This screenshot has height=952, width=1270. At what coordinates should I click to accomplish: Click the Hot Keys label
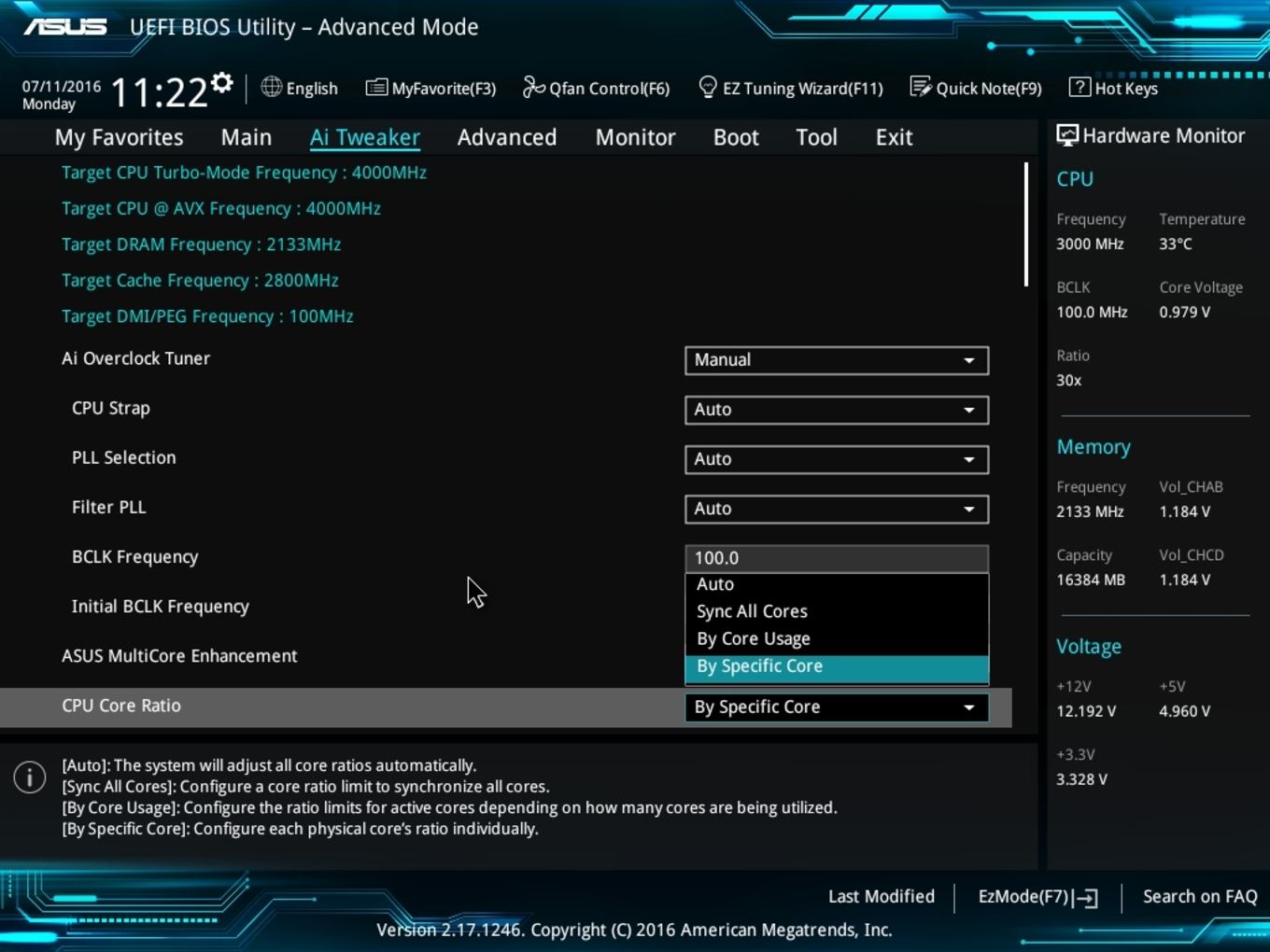[1126, 89]
